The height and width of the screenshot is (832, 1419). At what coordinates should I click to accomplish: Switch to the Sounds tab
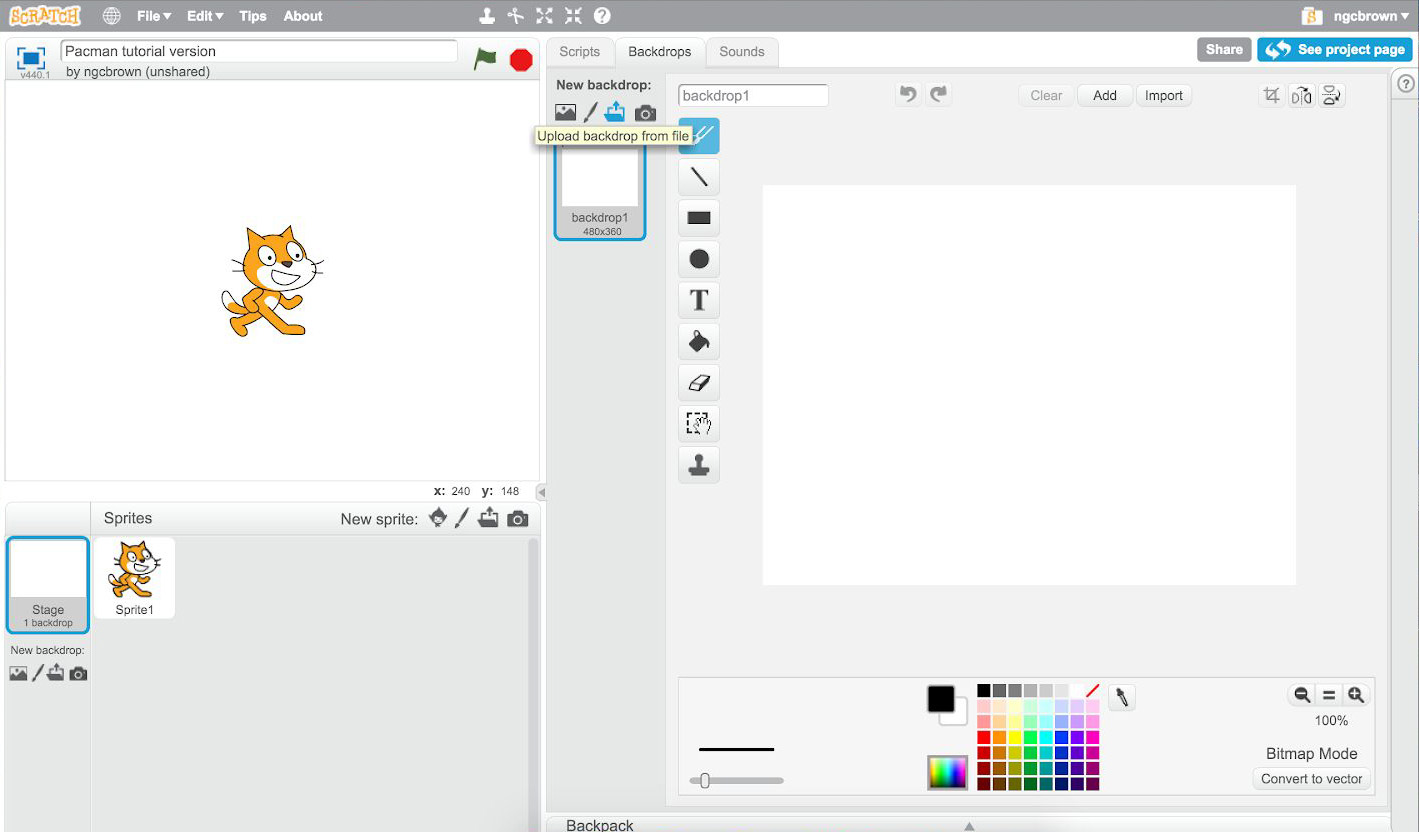(x=742, y=52)
